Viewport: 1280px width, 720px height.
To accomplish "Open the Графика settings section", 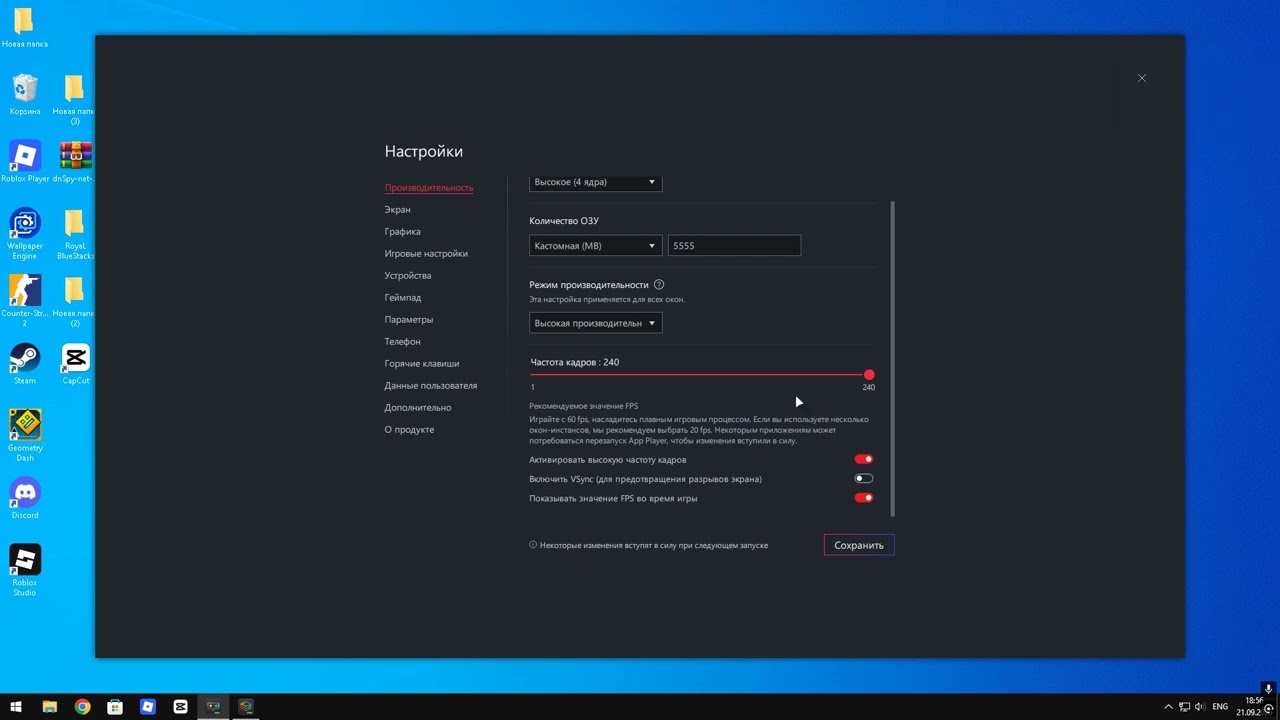I will point(403,232).
